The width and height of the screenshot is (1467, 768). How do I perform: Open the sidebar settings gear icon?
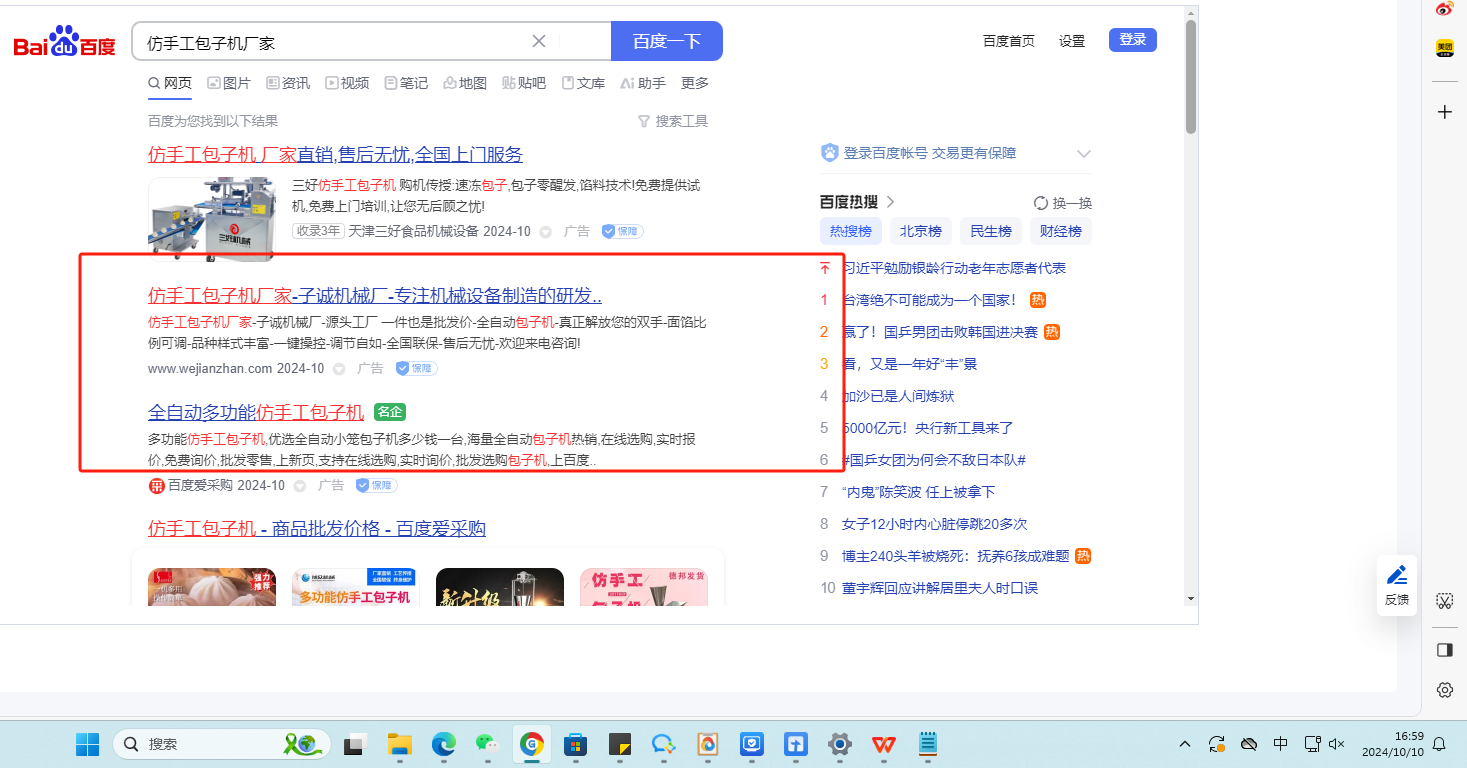[x=1444, y=690]
